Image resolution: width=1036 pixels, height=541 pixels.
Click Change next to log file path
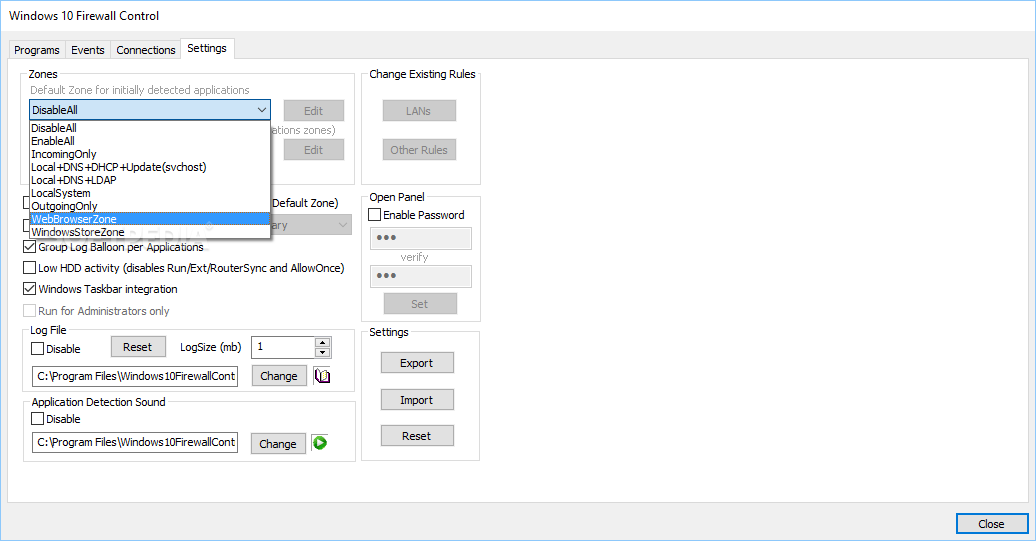coord(279,376)
